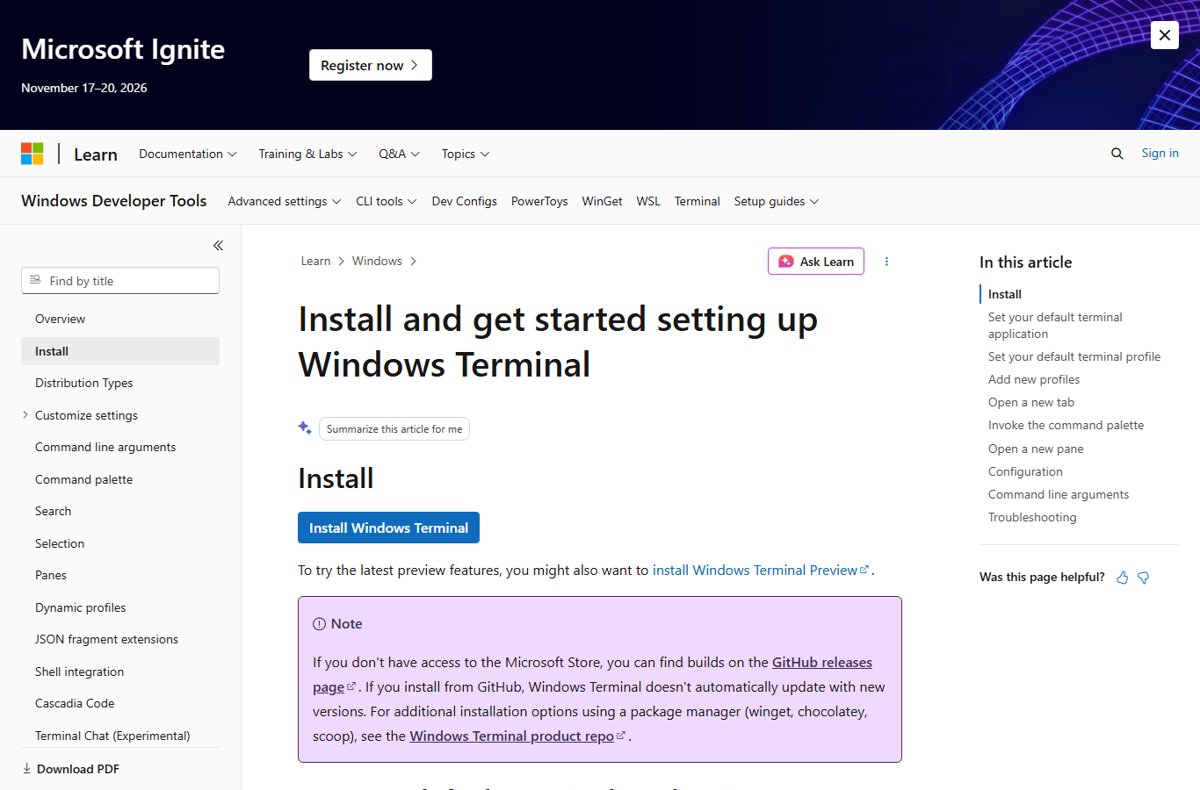Jump to Set your default terminal profile
Screen dimensions: 1200x790
coord(1074,356)
